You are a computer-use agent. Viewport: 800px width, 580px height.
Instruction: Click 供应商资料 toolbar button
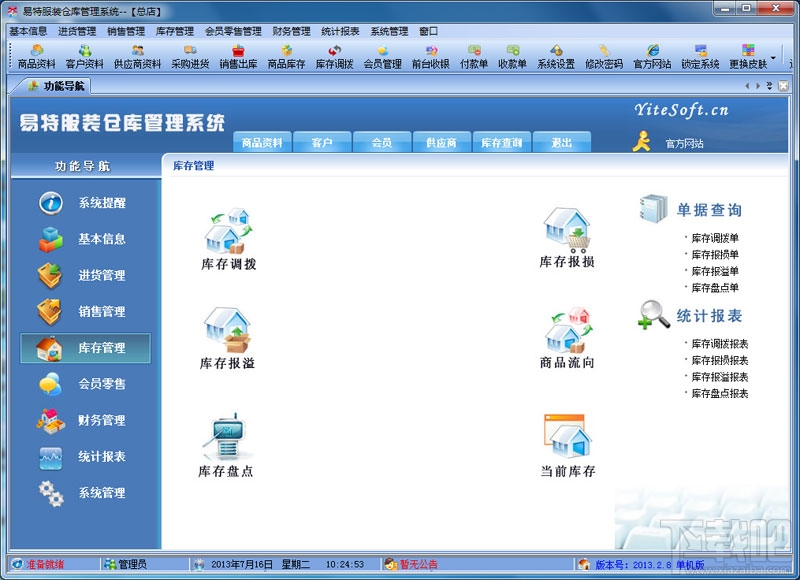pyautogui.click(x=137, y=57)
